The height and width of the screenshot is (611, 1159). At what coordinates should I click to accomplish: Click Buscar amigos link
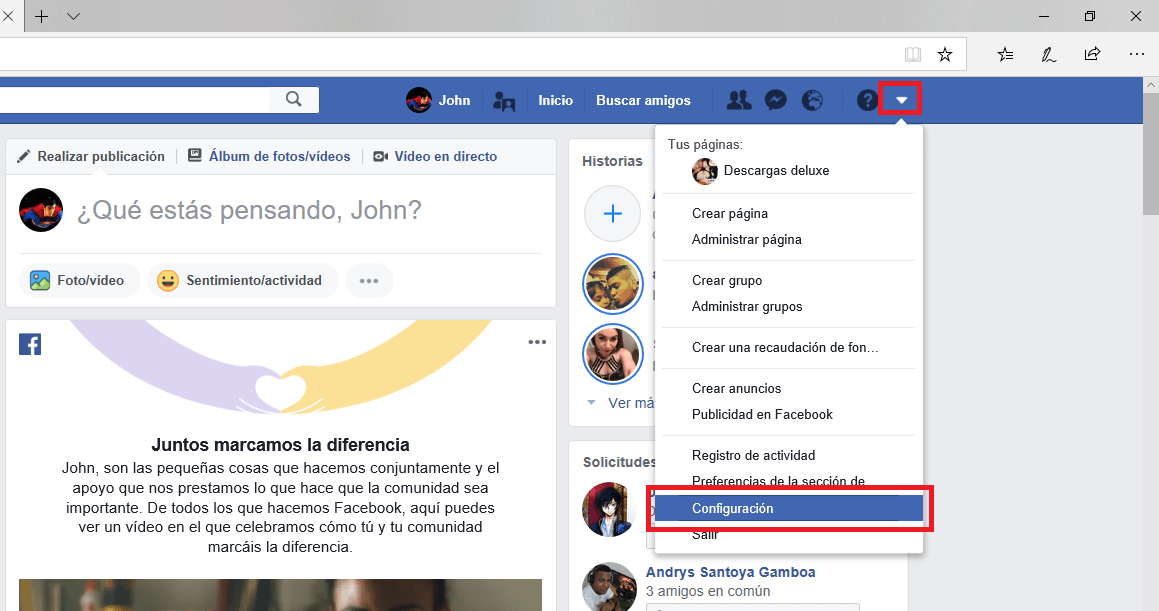pos(643,100)
